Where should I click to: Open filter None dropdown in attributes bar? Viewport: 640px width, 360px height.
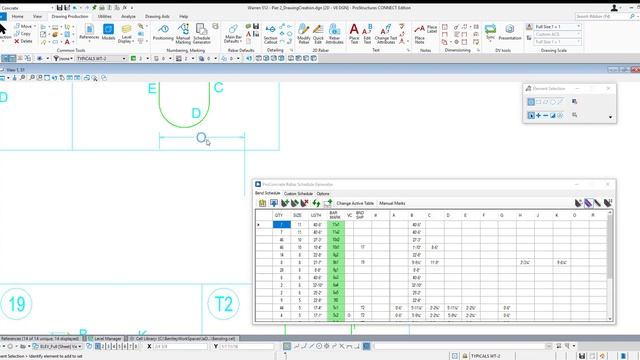63,59
